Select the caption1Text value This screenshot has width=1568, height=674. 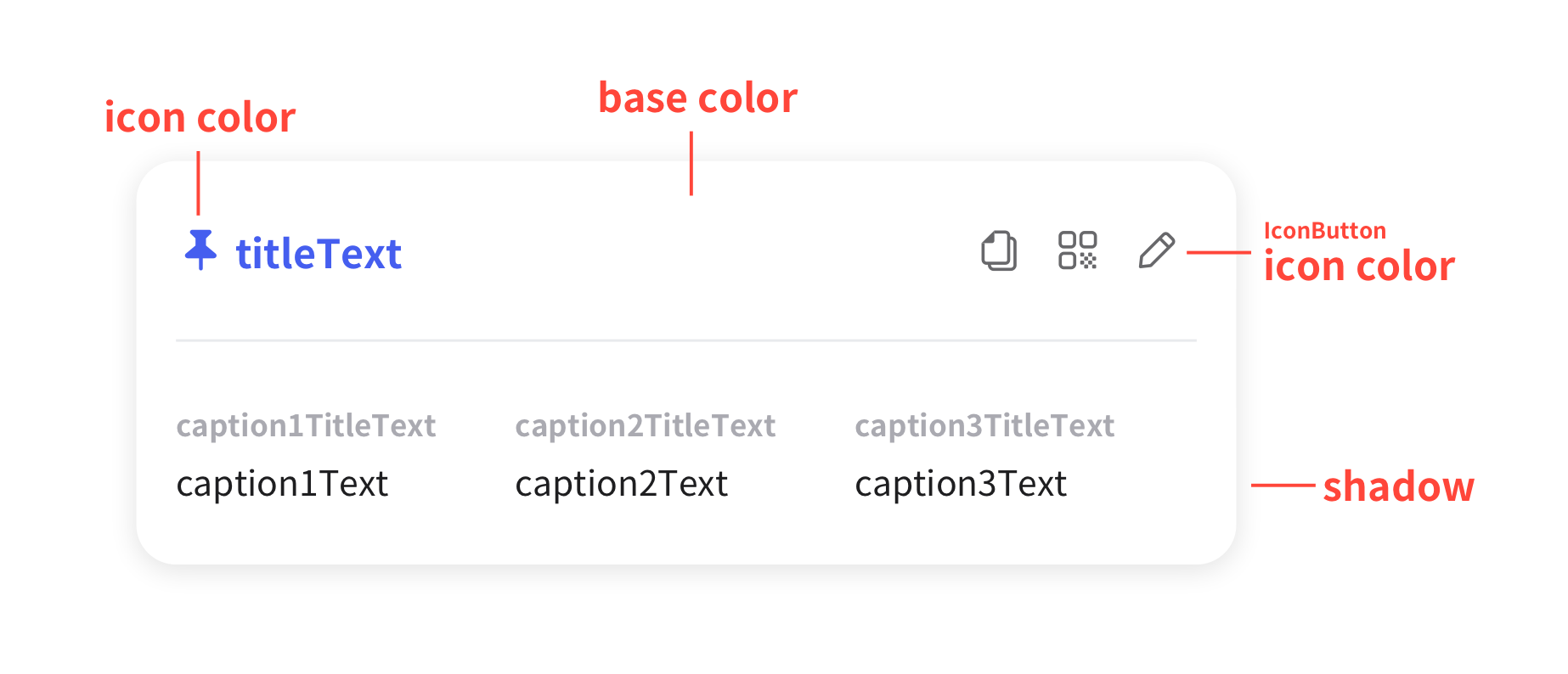pyautogui.click(x=282, y=484)
